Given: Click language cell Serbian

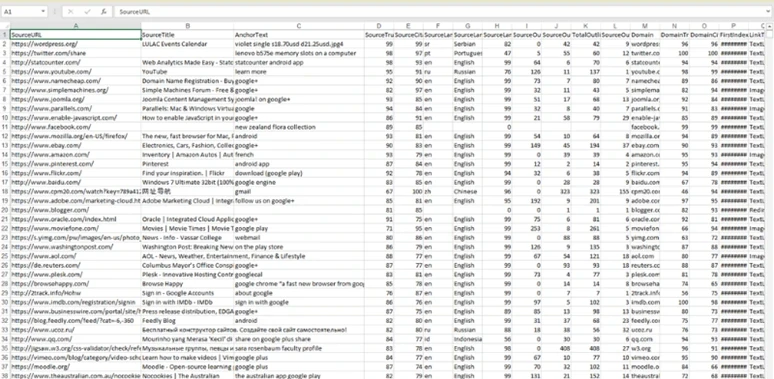Looking at the screenshot, I should click(x=467, y=44).
